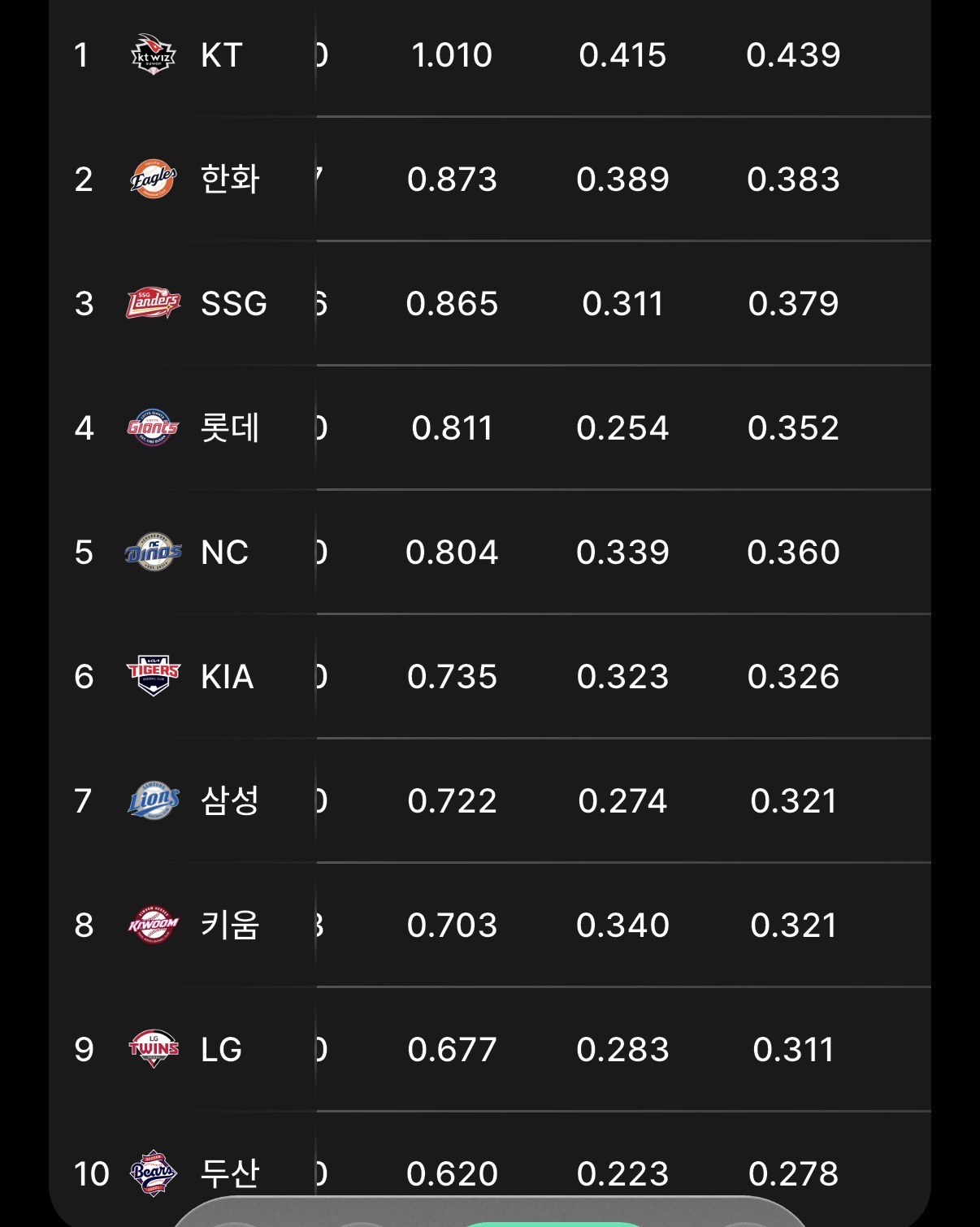Image resolution: width=980 pixels, height=1227 pixels.
Task: Tap the Samsung Lions team logo
Action: [153, 800]
